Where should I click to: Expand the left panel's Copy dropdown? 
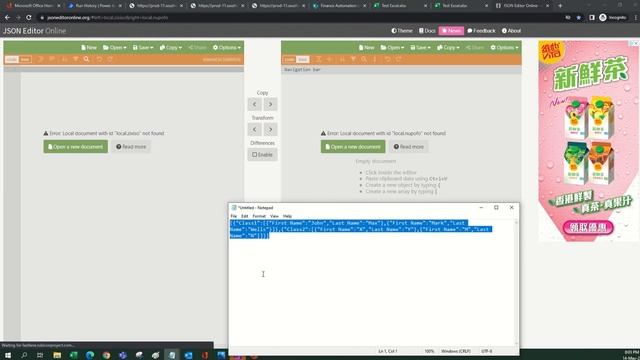coord(171,48)
